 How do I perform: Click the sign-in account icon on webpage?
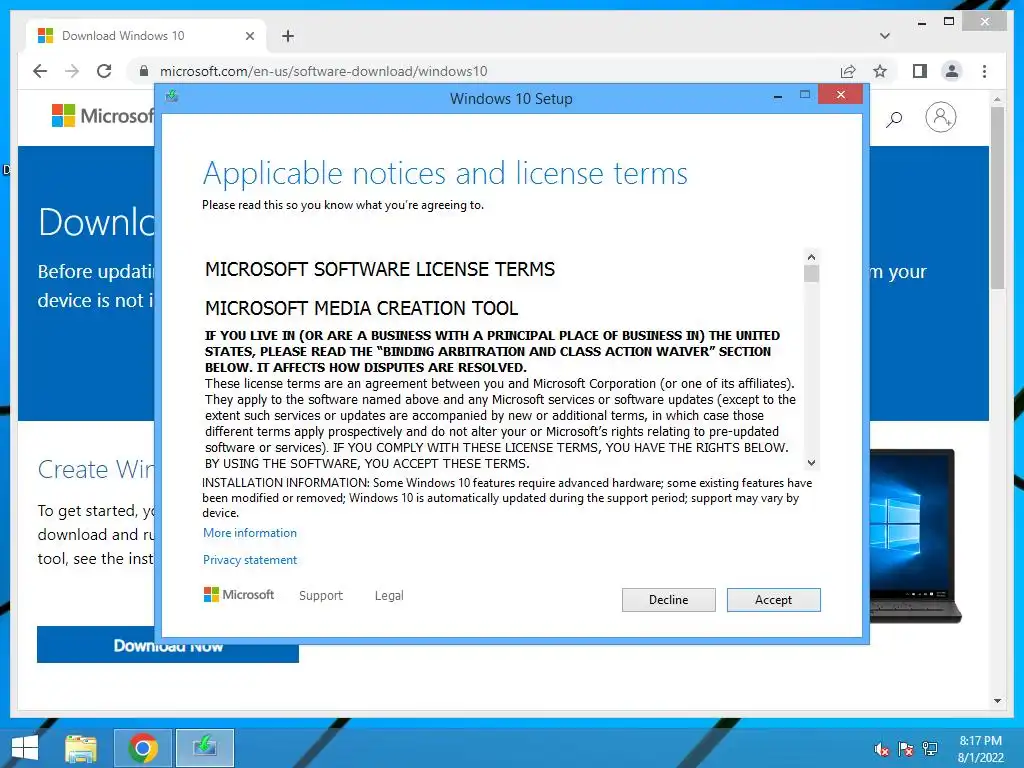[x=940, y=118]
